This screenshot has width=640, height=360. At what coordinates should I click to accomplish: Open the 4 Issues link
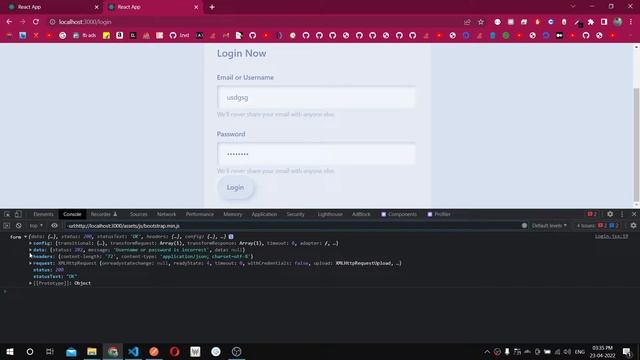(598, 226)
